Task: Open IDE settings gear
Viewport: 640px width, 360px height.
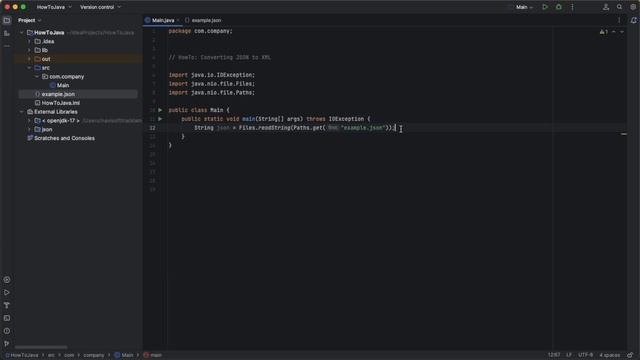Action: (x=633, y=7)
